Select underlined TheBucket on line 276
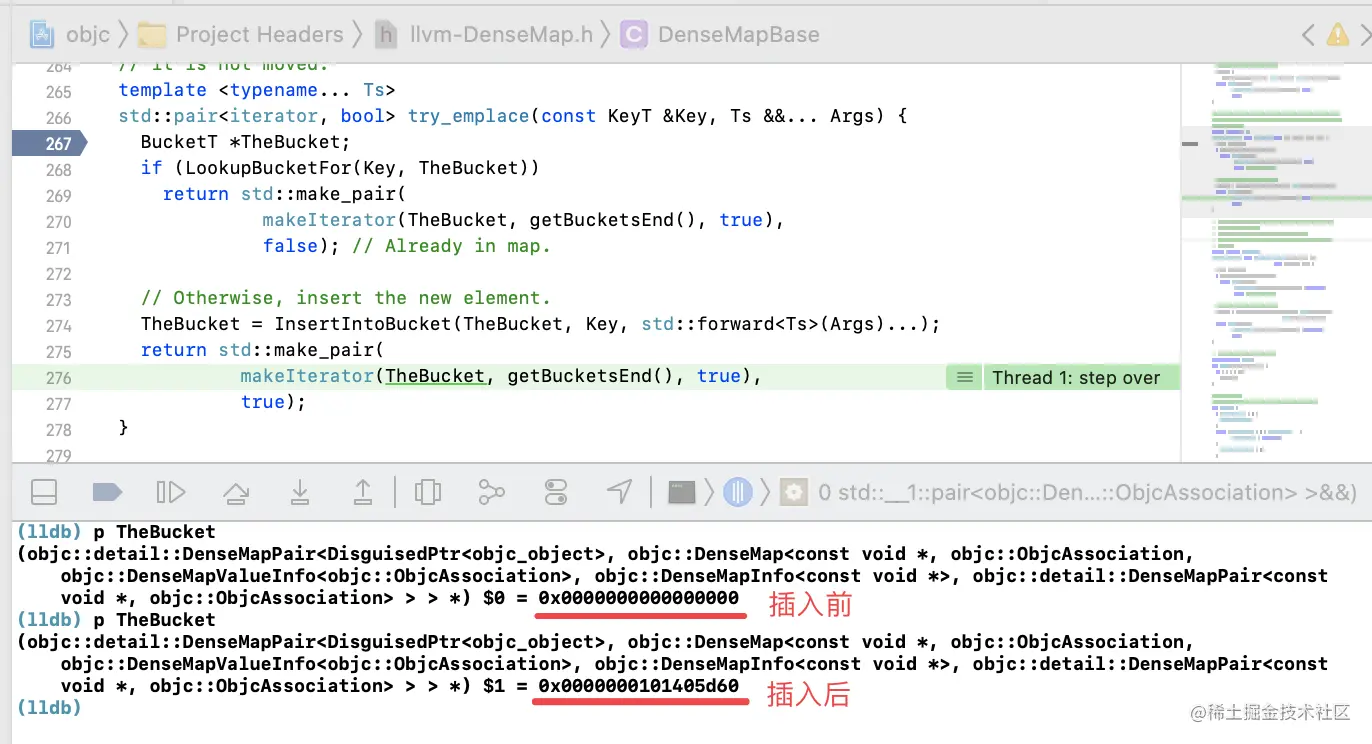 click(x=435, y=376)
